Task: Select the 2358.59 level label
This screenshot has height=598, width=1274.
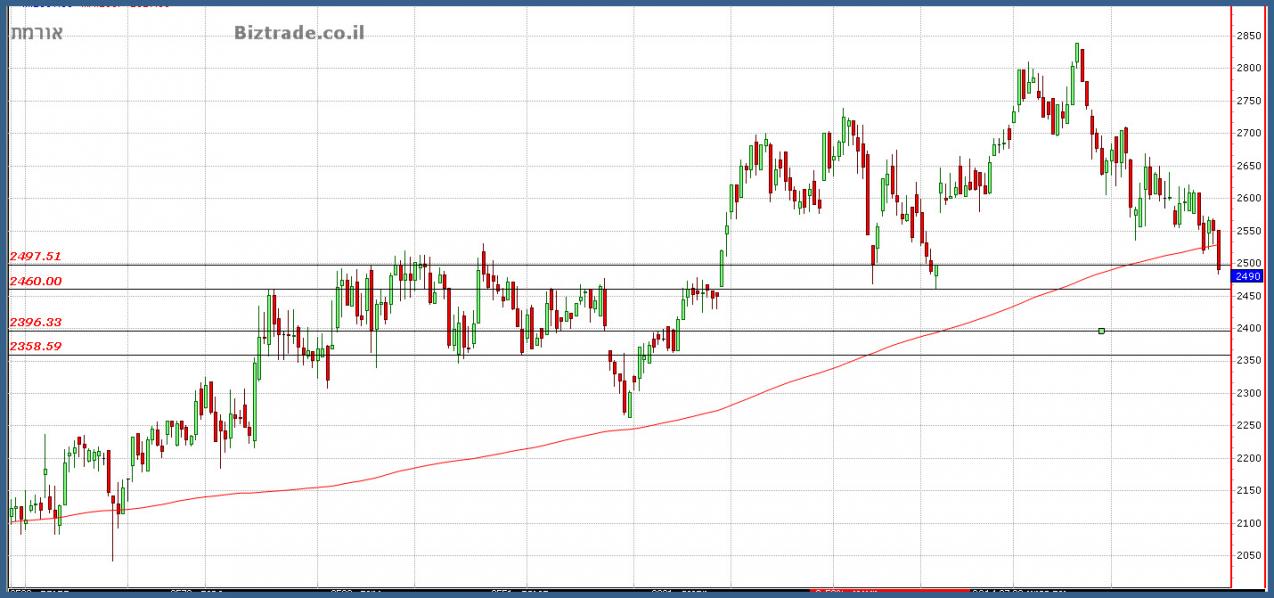Action: coord(36,347)
